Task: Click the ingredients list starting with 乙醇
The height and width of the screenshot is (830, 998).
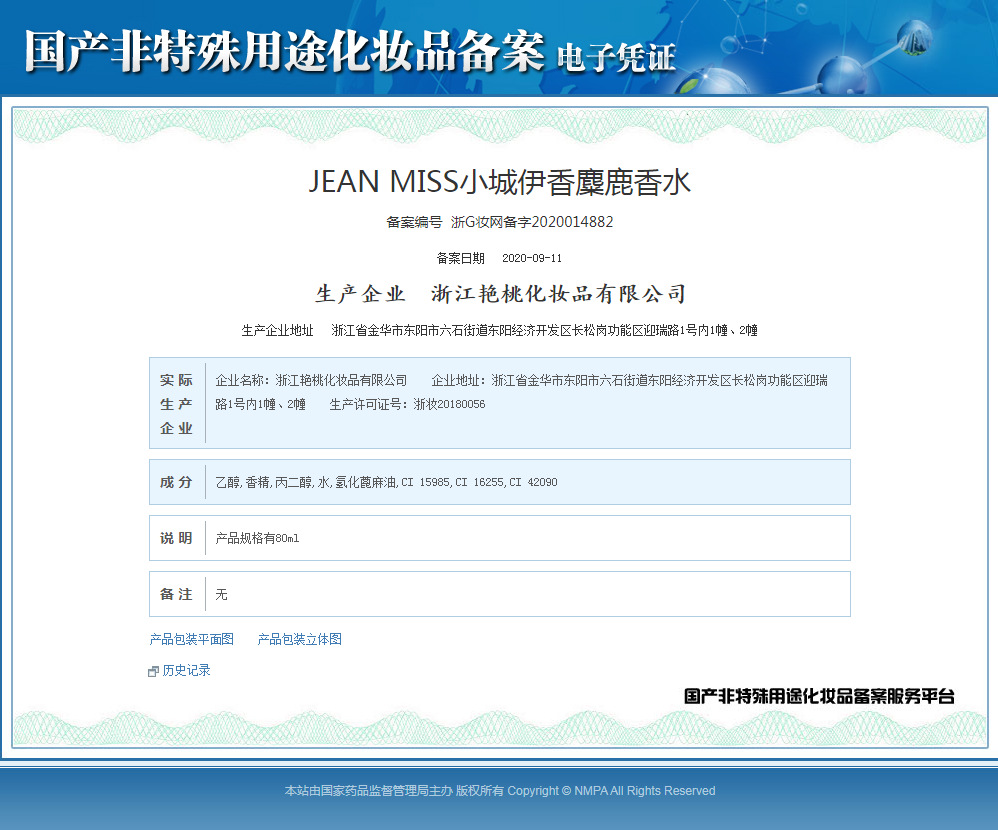Action: point(386,482)
